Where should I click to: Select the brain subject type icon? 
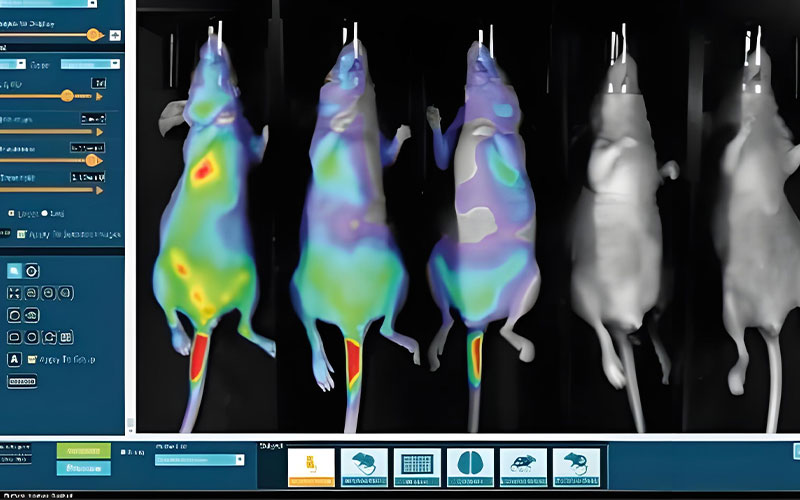[x=470, y=466]
